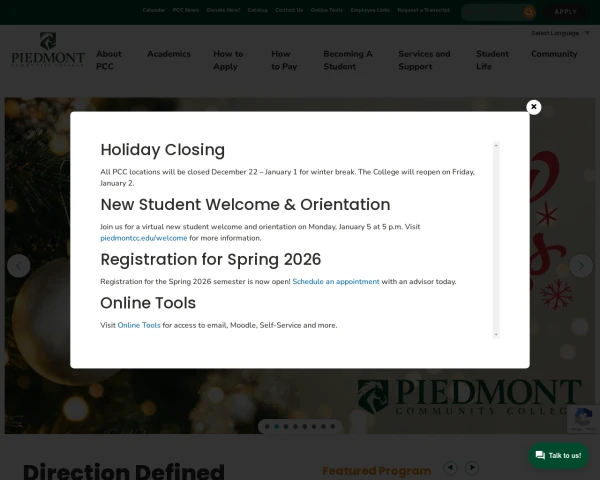Image resolution: width=600 pixels, height=480 pixels.
Task: Open the Select Language dropdown
Action: tap(560, 33)
